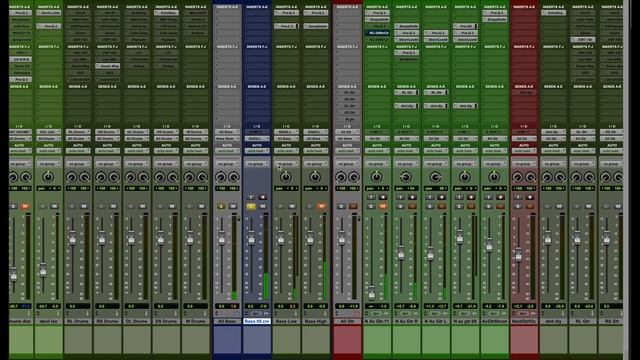Image resolution: width=640 pixels, height=360 pixels.
Task: Click right pan knob of RL Gtr track
Action: pyautogui.click(x=589, y=177)
